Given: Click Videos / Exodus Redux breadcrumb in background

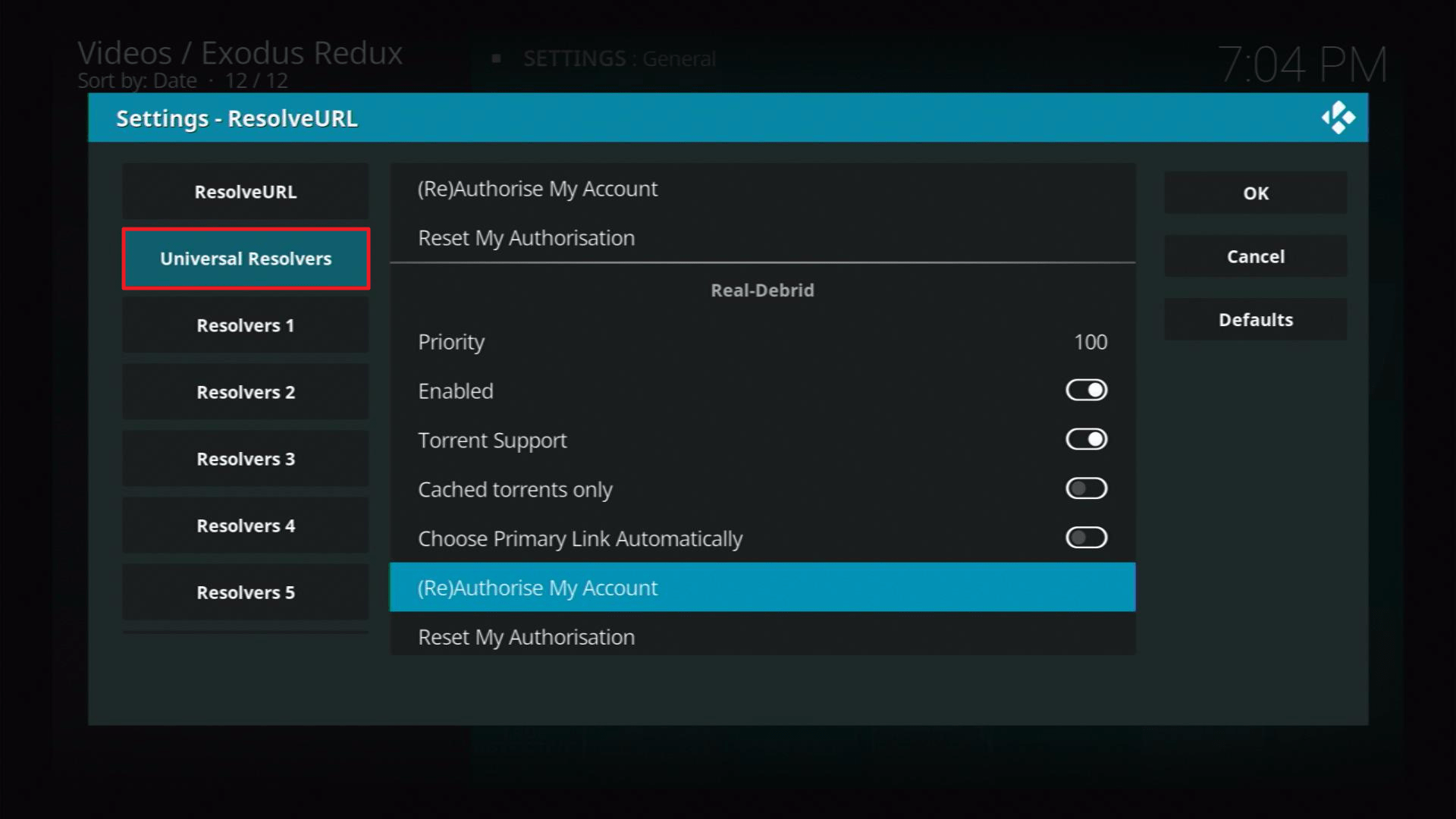Looking at the screenshot, I should pyautogui.click(x=240, y=52).
